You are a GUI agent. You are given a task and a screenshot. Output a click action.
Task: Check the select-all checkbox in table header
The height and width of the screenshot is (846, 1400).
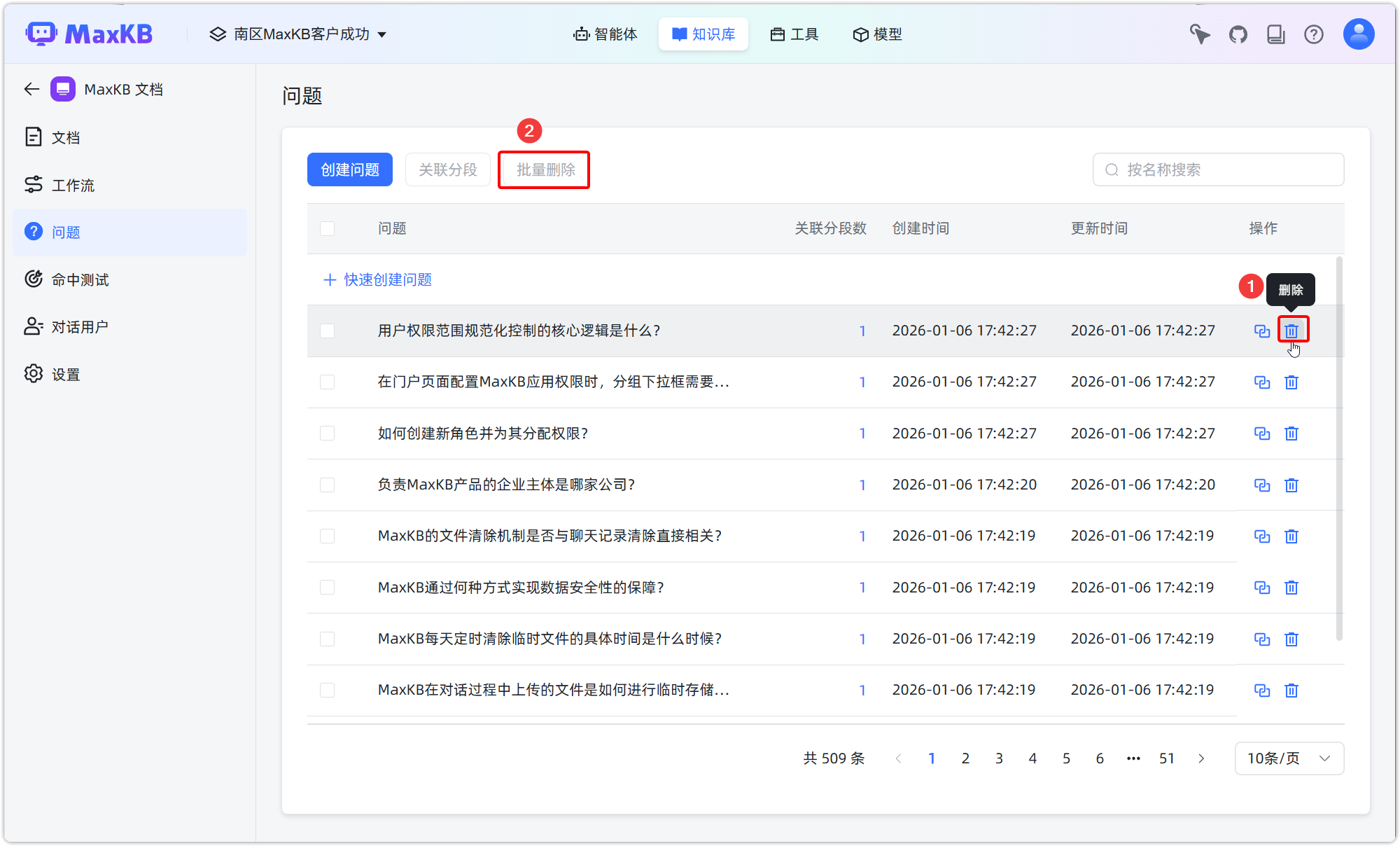point(327,228)
